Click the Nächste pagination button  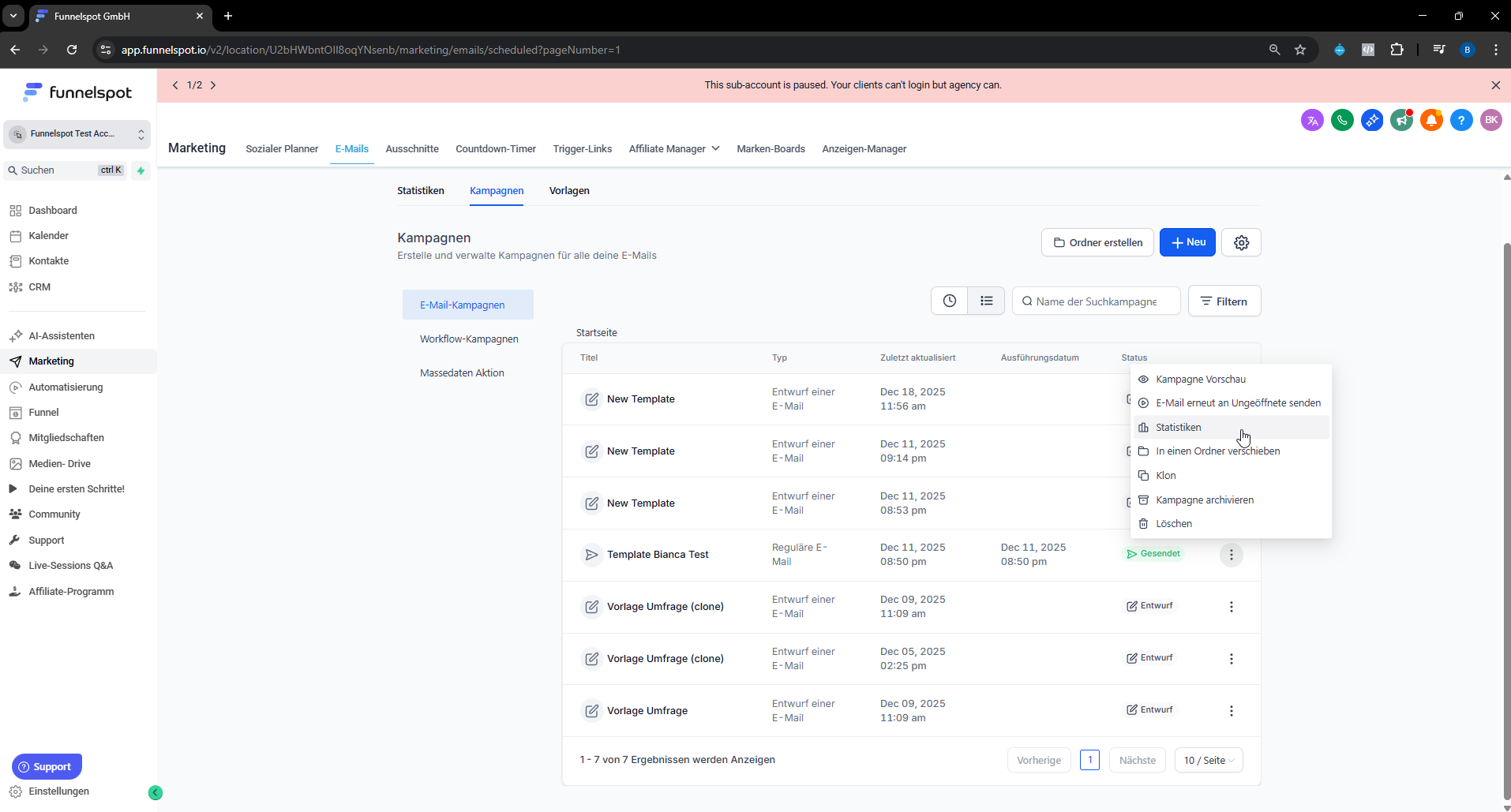click(x=1138, y=760)
